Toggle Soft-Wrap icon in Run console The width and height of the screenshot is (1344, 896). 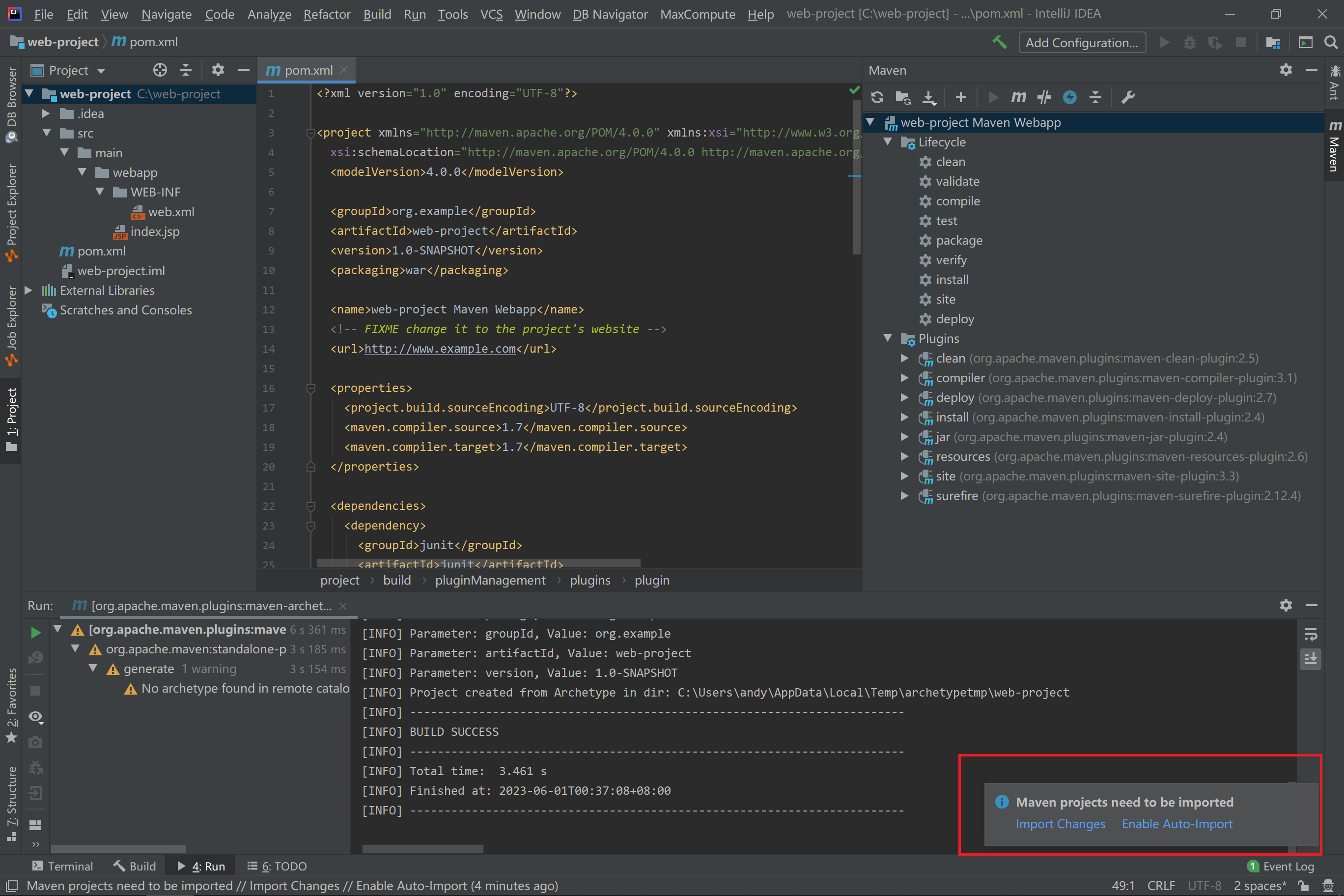tap(1310, 634)
